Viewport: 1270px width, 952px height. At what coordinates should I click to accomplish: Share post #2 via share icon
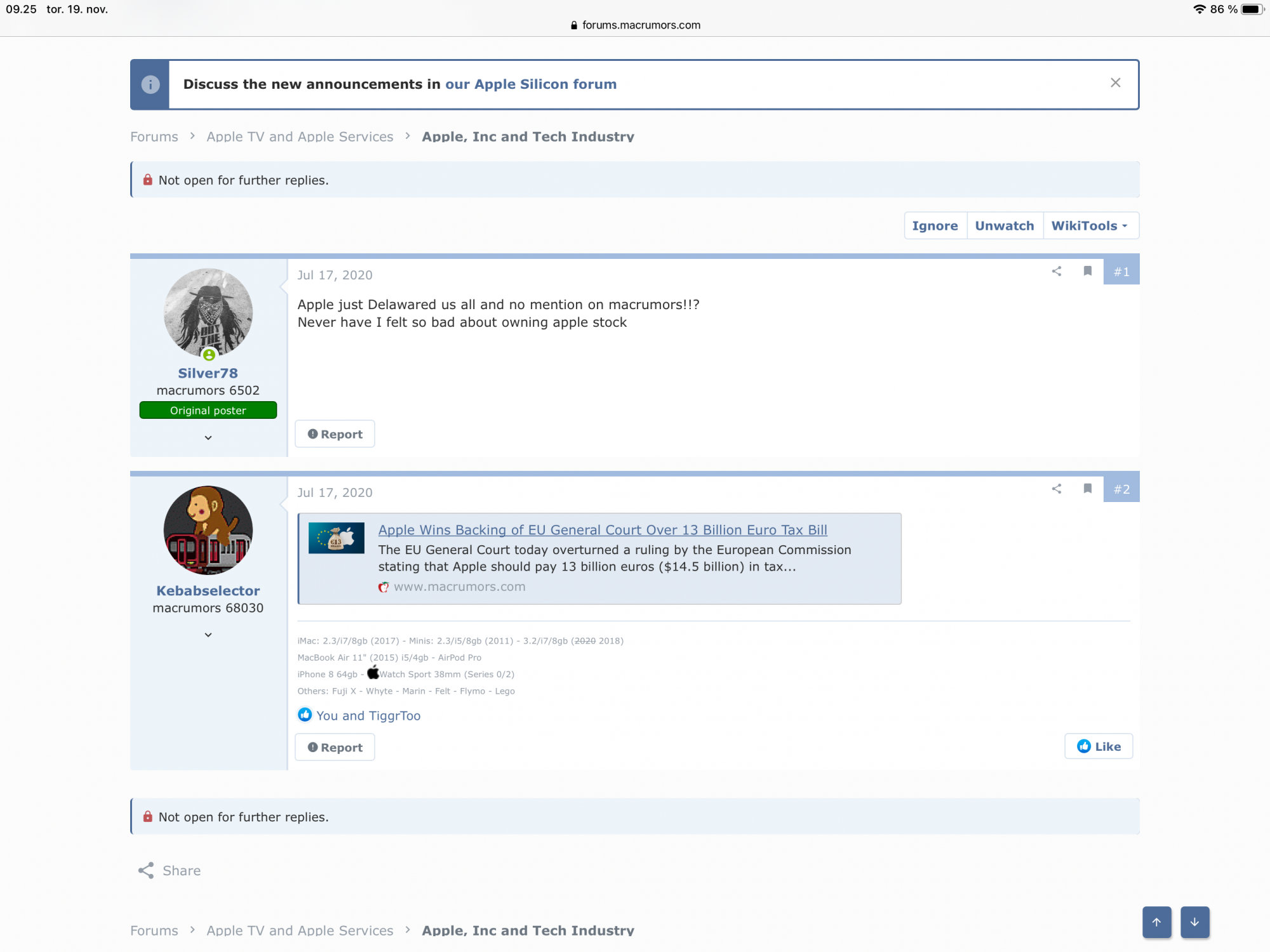[1057, 489]
